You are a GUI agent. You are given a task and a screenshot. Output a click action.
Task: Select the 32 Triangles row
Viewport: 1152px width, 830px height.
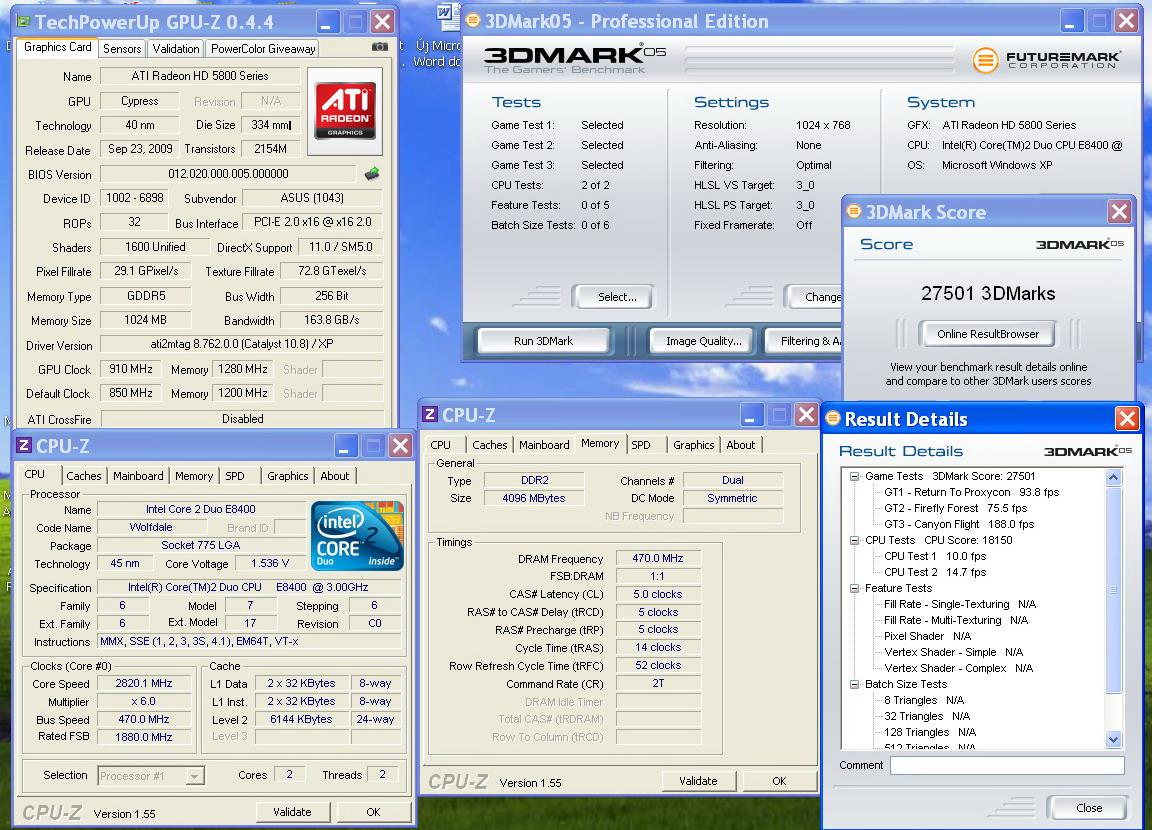(x=926, y=716)
